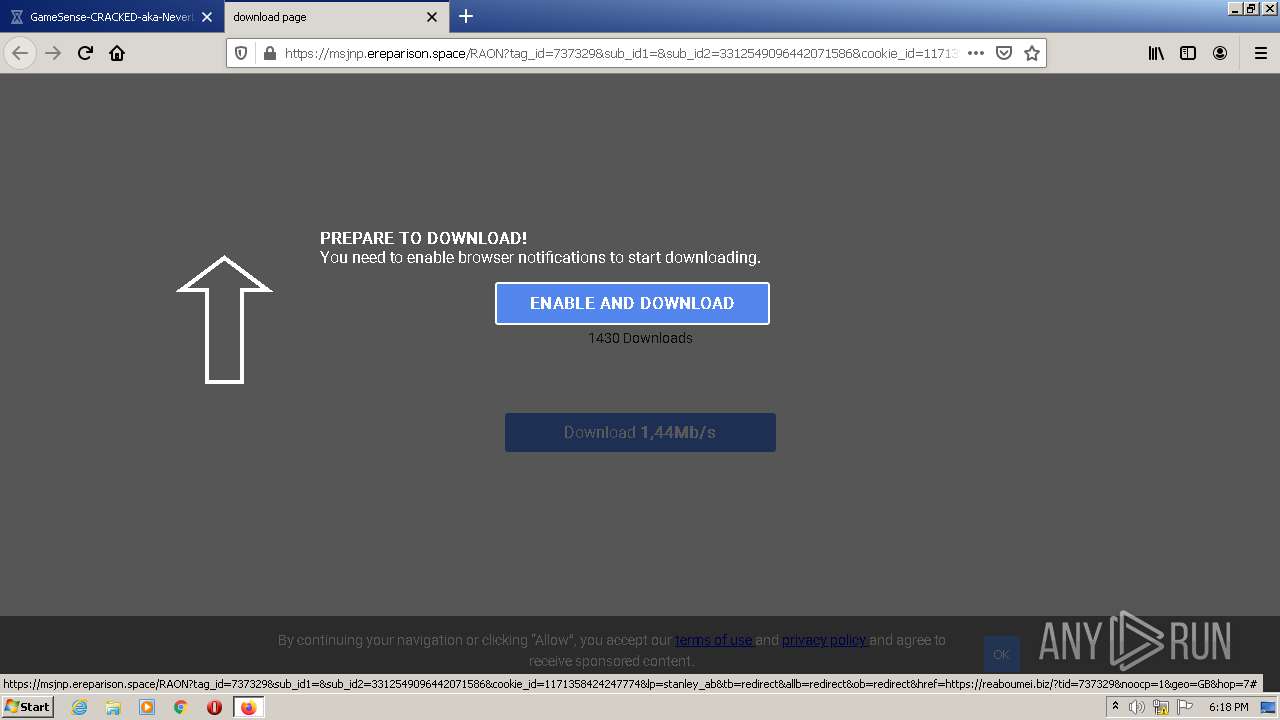
Task: Open network status tray icon
Action: (1161, 707)
